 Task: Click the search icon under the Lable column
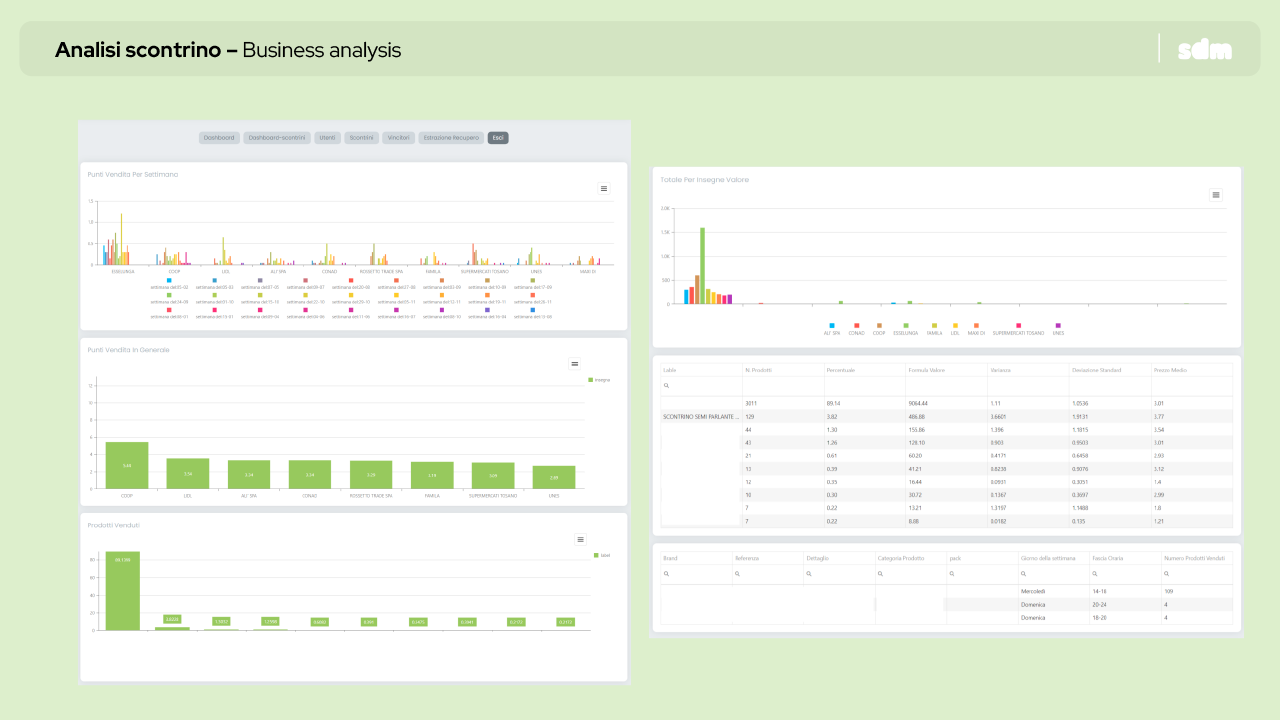(666, 386)
